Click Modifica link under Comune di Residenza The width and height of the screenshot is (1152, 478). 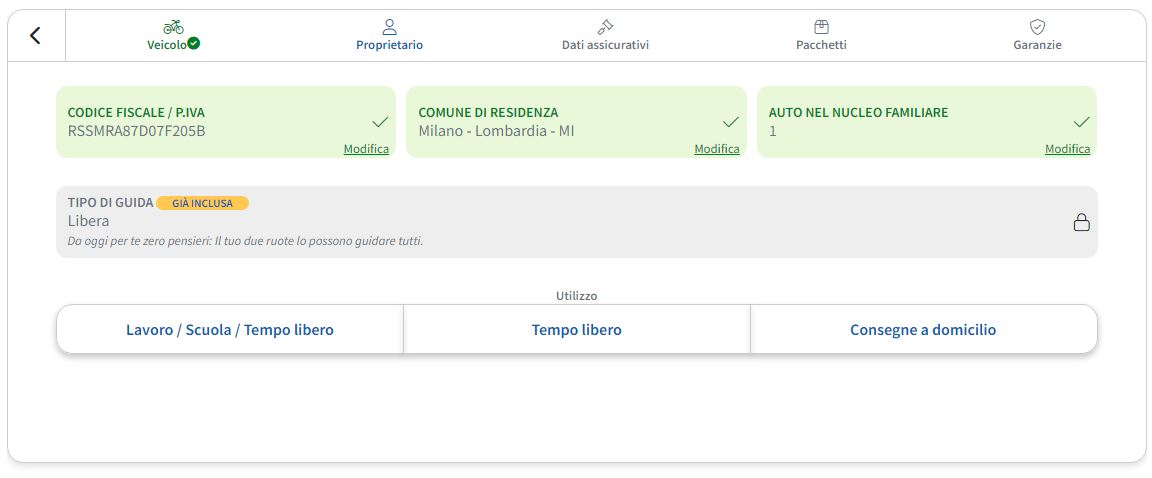coord(717,149)
